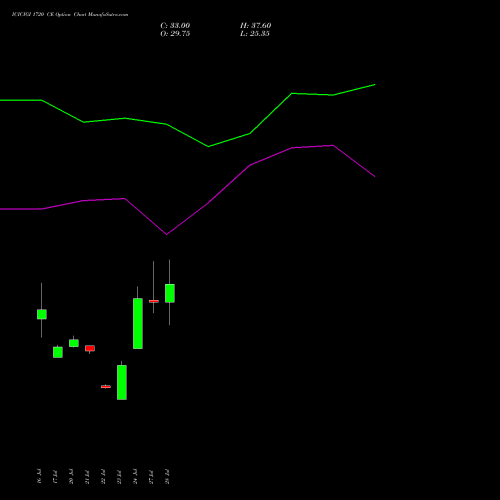Click the red candle above 21 Jul
The height and width of the screenshot is (500, 500).
tap(90, 348)
